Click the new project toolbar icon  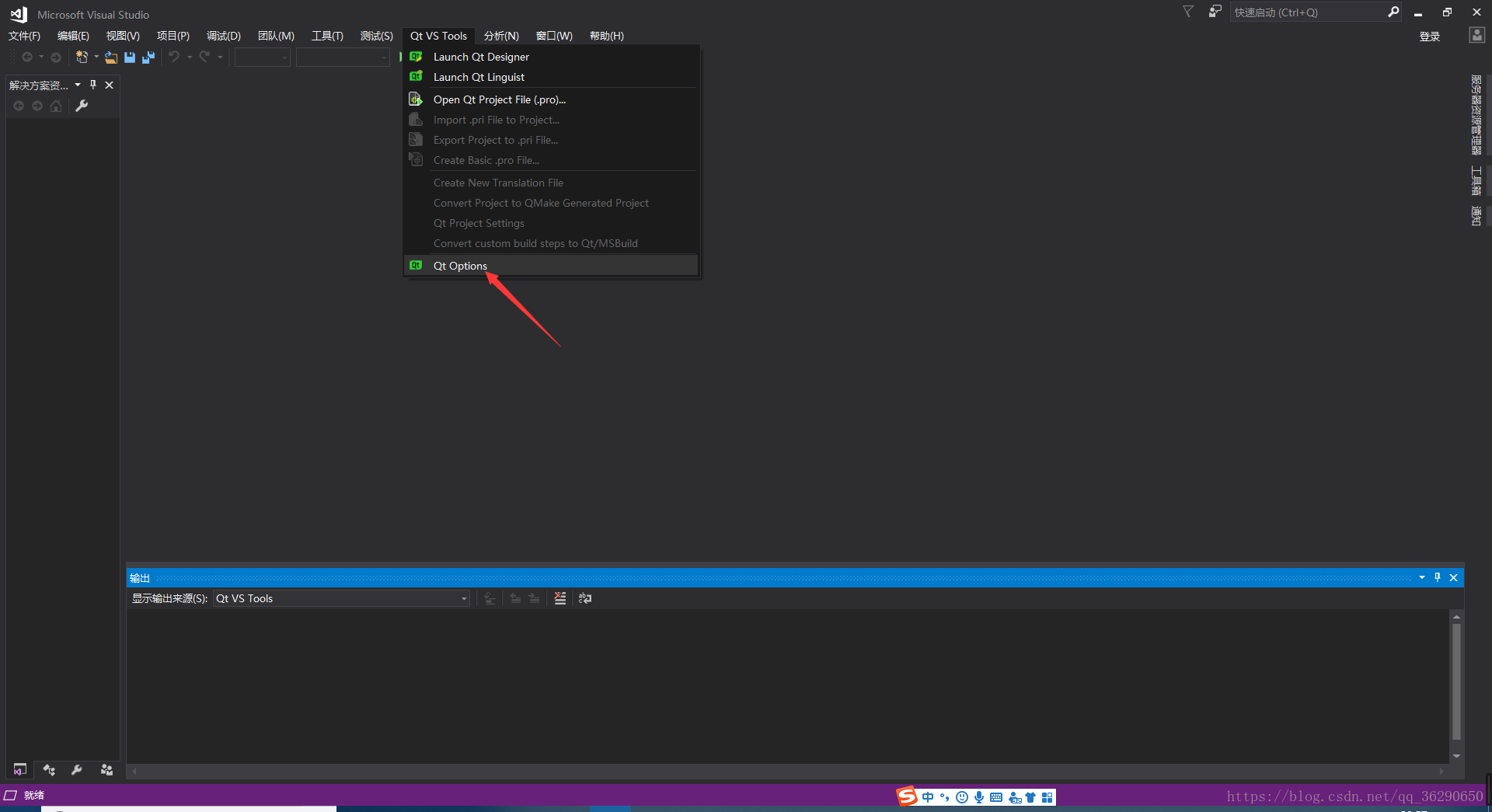tap(82, 57)
